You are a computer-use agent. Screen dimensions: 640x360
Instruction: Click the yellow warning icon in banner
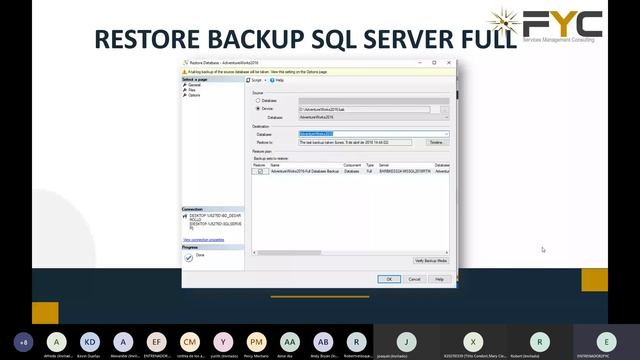[x=184, y=72]
